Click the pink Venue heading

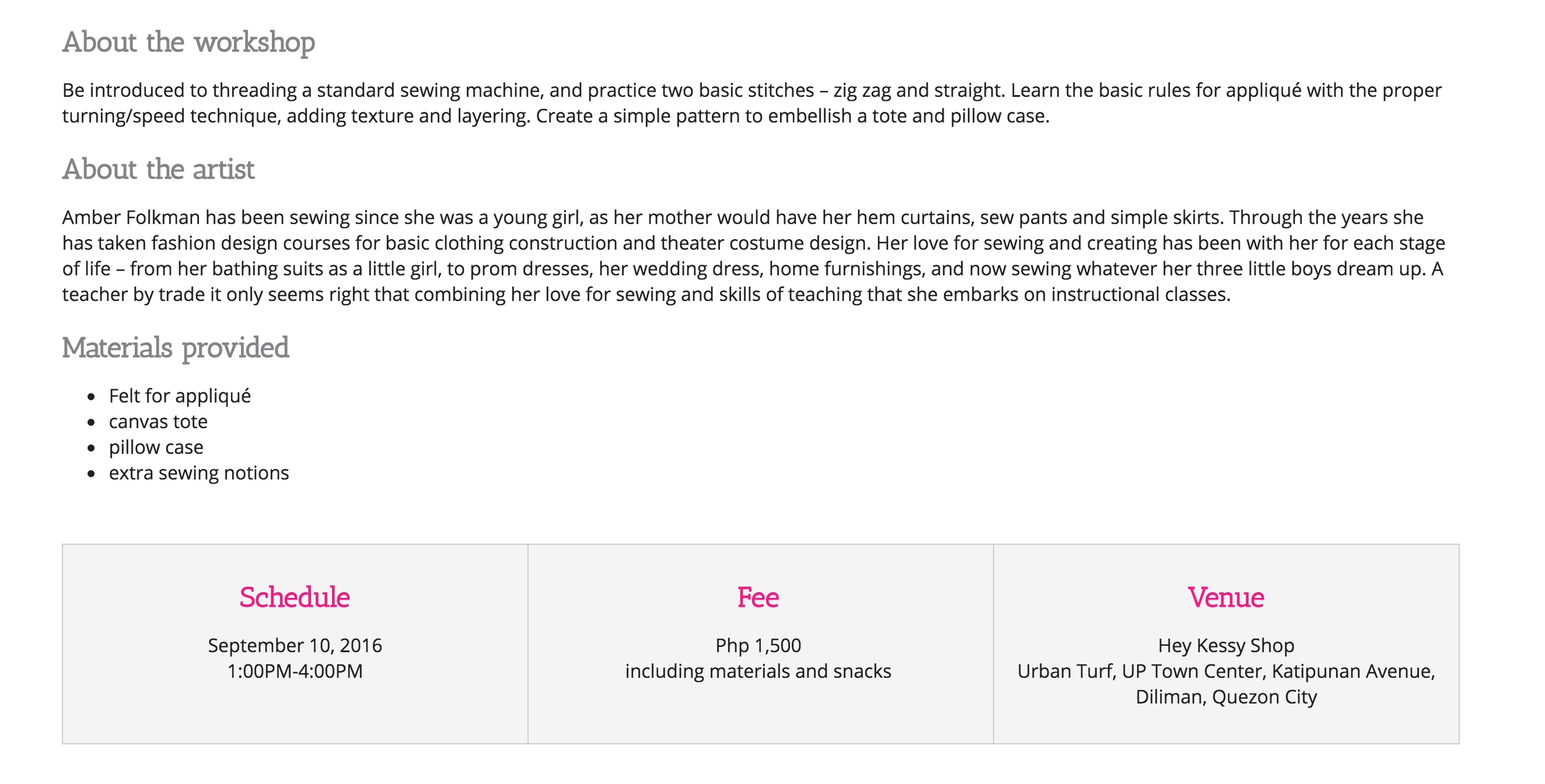(x=1226, y=597)
